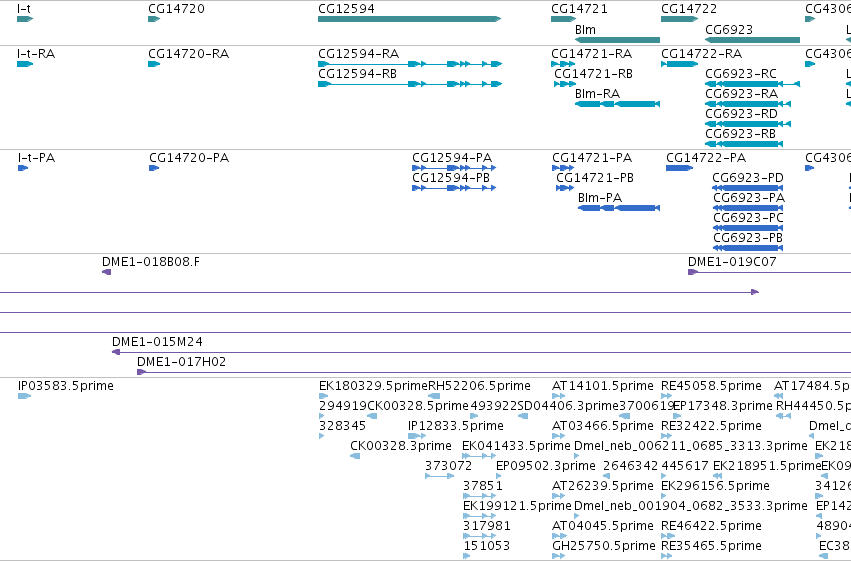Click the EK296156.5prime EST label
Screen dimensions: 851x561
[x=715, y=486]
